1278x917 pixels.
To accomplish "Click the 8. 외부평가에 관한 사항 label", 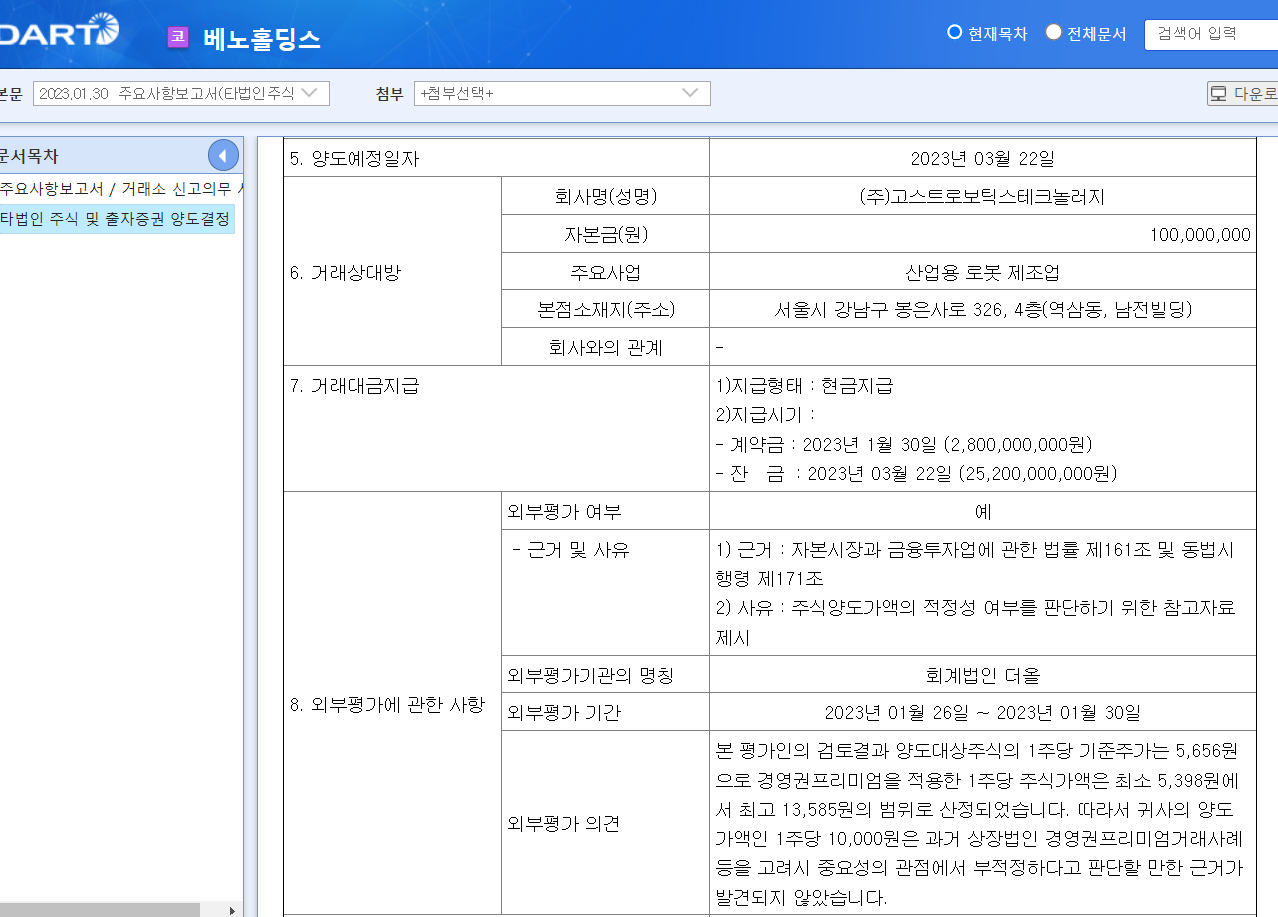I will click(x=387, y=704).
